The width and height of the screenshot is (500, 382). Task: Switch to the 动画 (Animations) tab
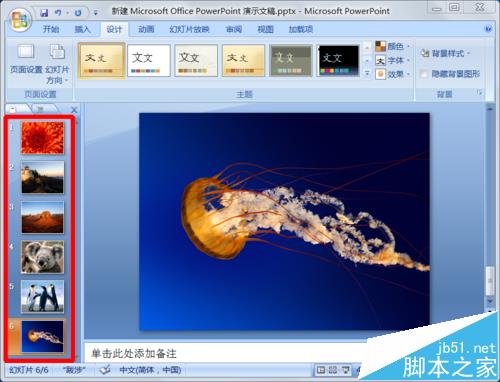click(146, 29)
